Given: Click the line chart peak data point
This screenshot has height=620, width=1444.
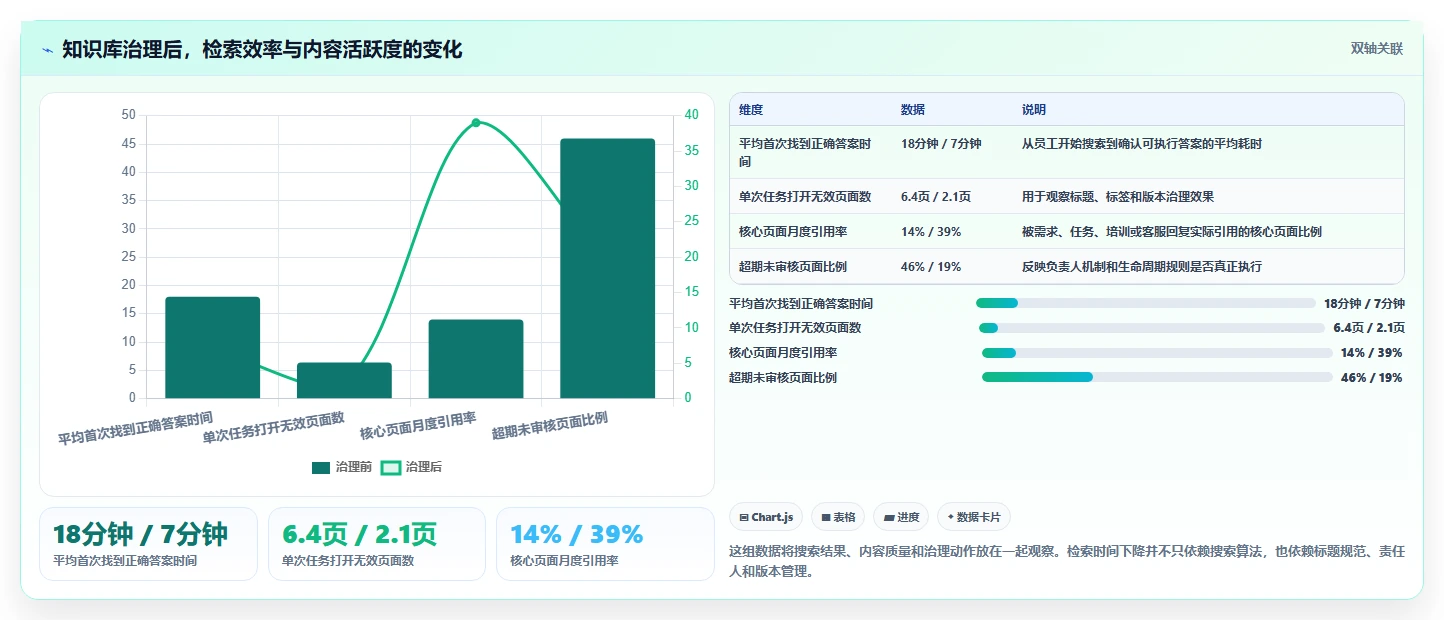Looking at the screenshot, I should point(476,123).
